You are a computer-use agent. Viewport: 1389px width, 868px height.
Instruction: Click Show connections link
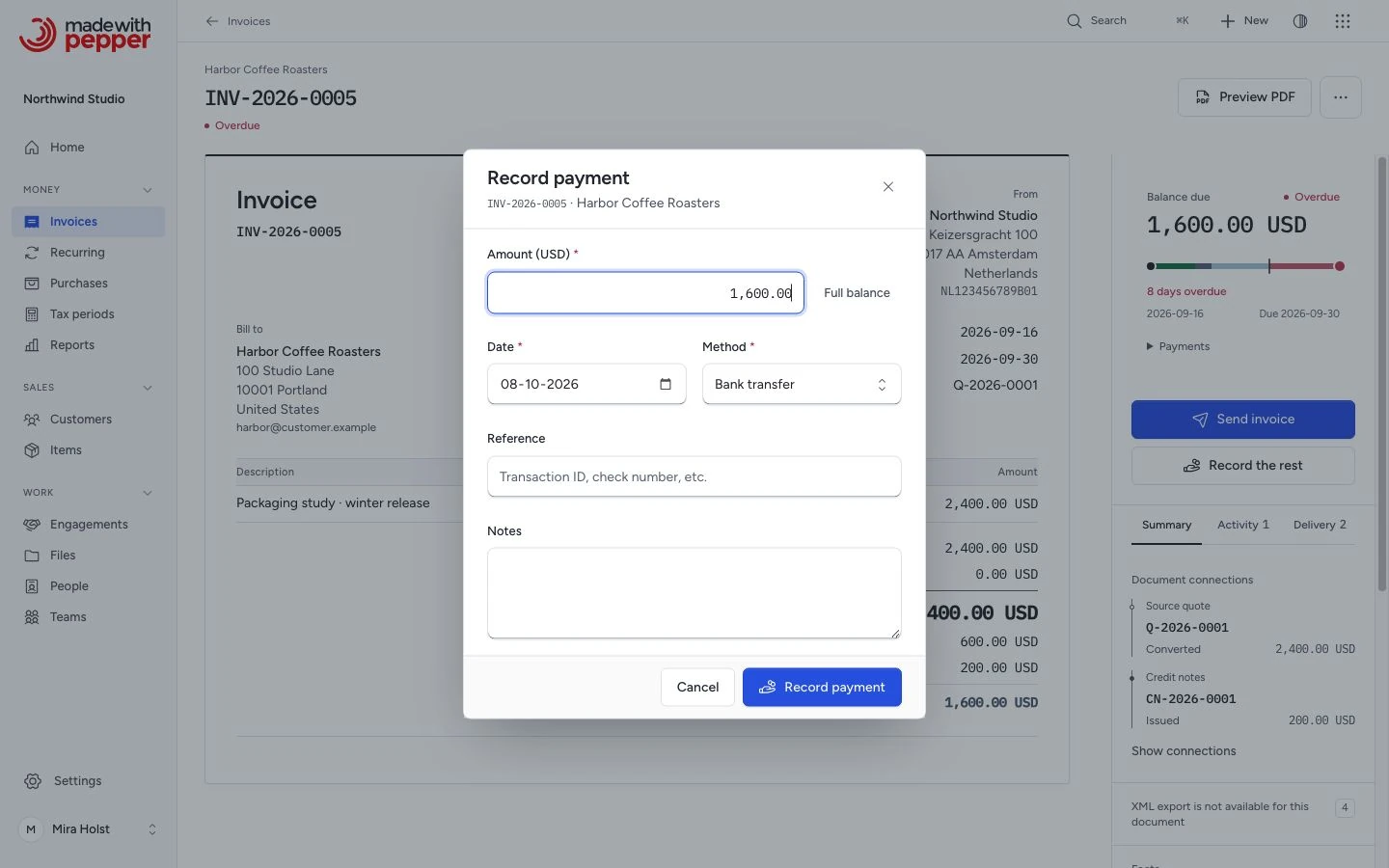[x=1184, y=751]
